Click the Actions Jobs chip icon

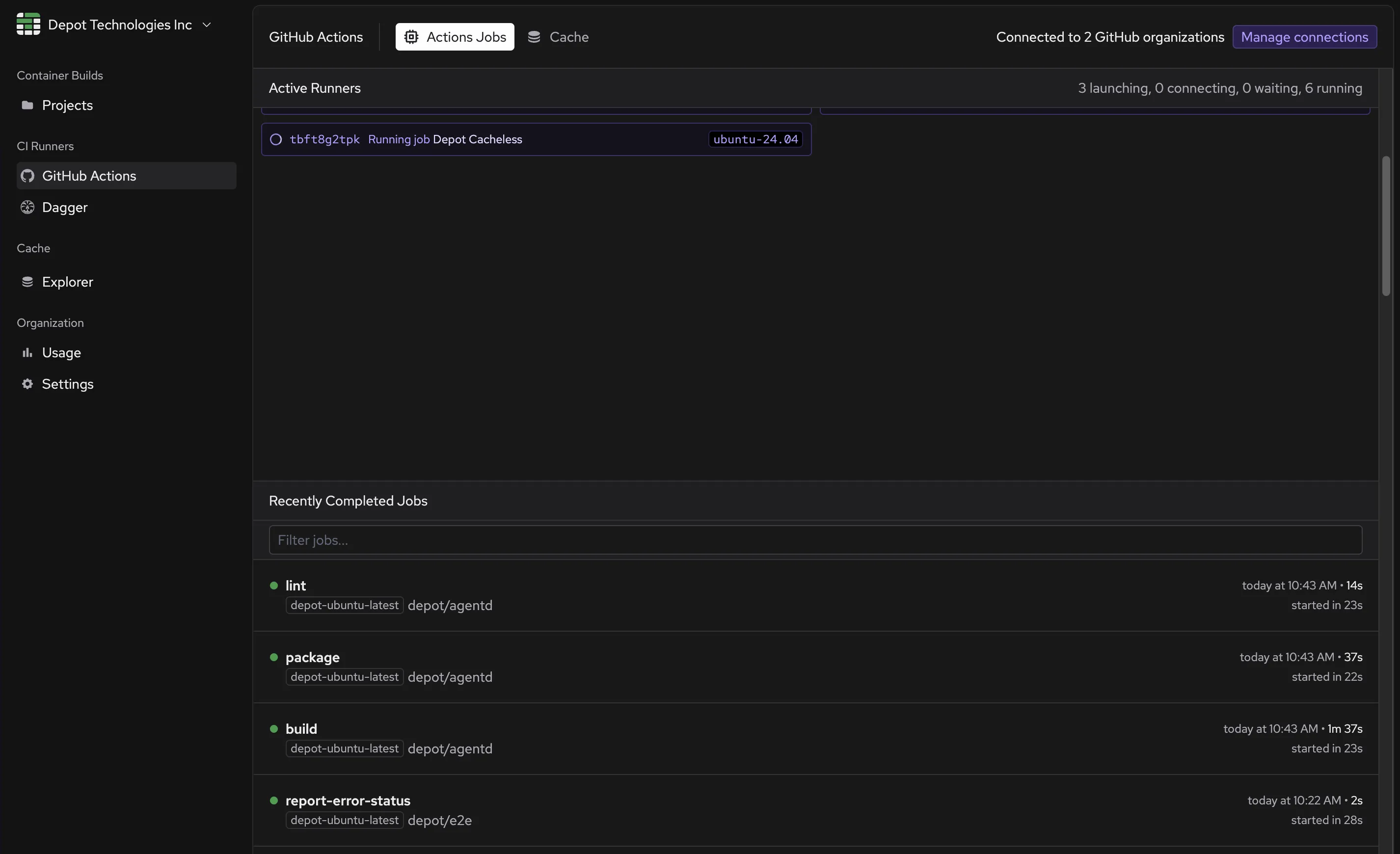tap(411, 37)
